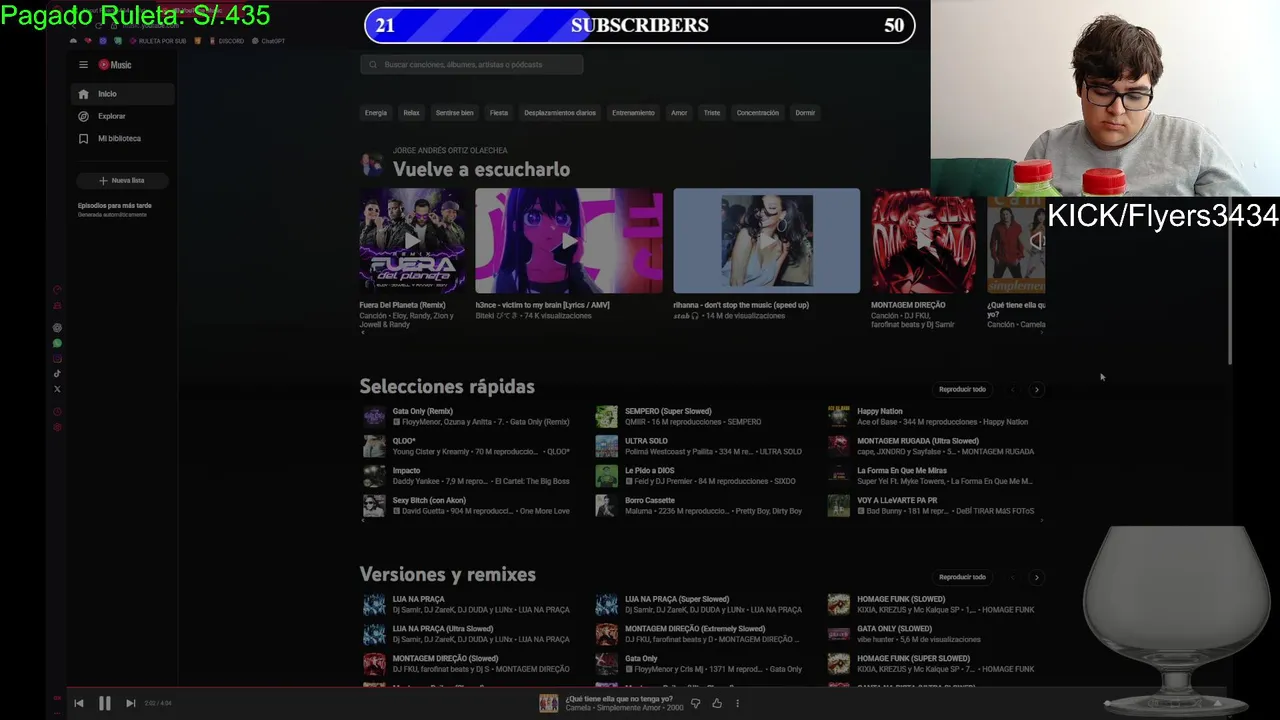The image size is (1280, 720).
Task: Select the Fiesta mood chip
Action: coord(499,113)
